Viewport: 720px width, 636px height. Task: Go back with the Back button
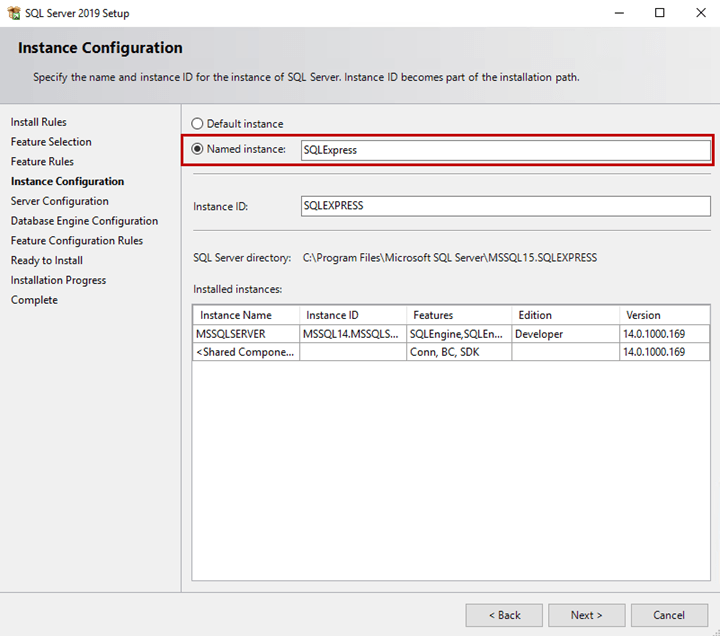504,615
